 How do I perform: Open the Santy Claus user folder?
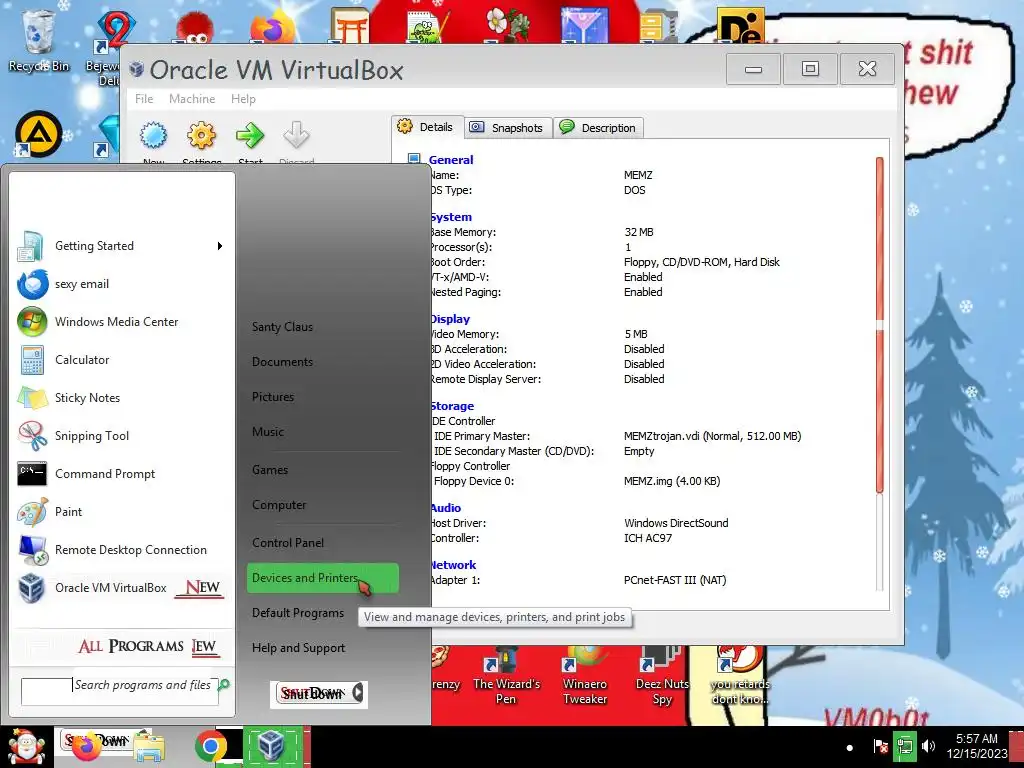[x=282, y=327]
